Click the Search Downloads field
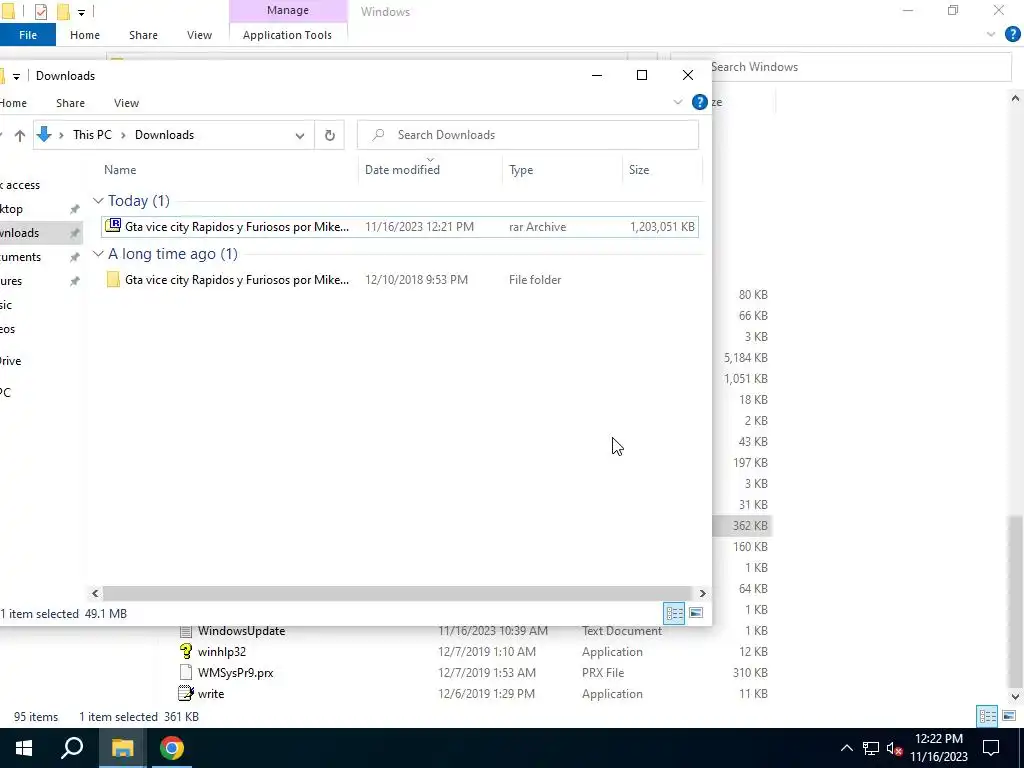This screenshot has height=768, width=1024. click(x=528, y=135)
